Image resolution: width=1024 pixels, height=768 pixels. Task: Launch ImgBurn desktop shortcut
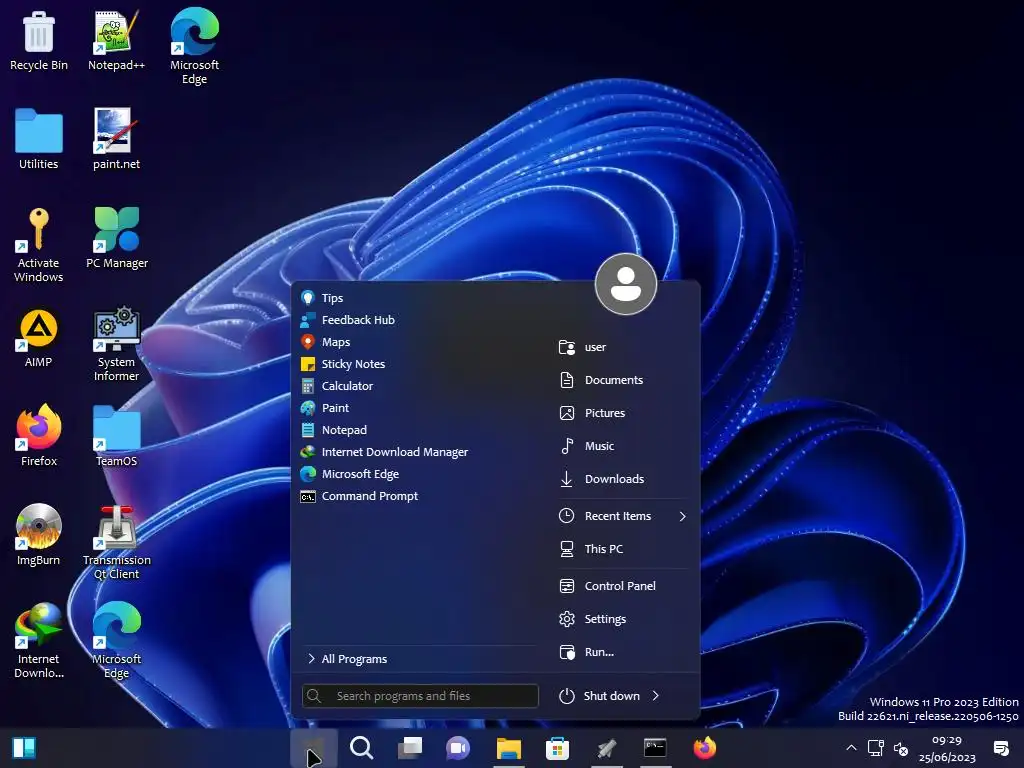(x=39, y=535)
